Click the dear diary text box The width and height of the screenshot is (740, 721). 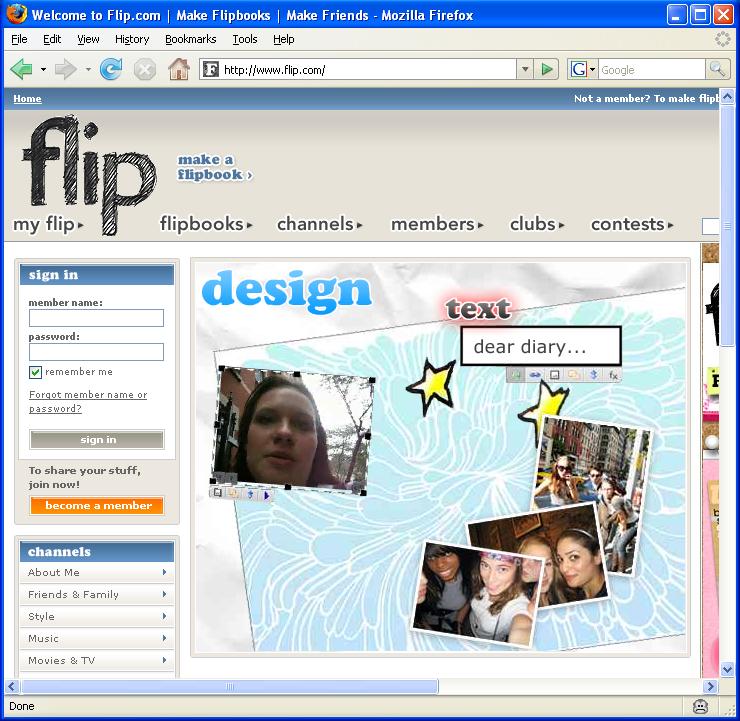pyautogui.click(x=541, y=346)
